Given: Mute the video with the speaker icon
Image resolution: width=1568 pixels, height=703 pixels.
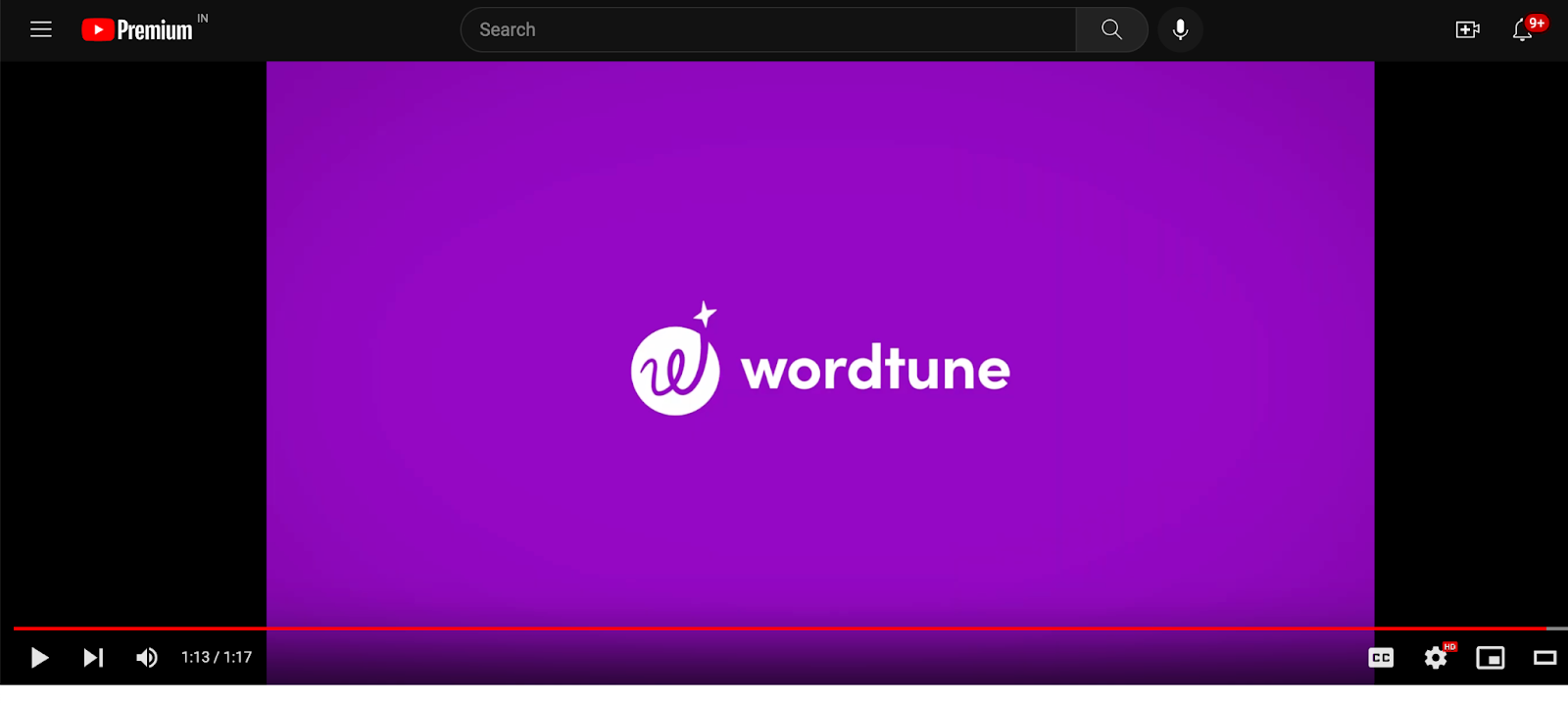Looking at the screenshot, I should click(147, 657).
